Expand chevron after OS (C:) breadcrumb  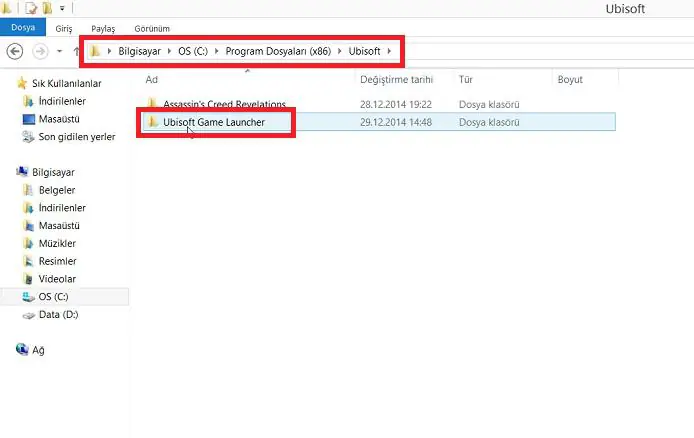coord(216,51)
